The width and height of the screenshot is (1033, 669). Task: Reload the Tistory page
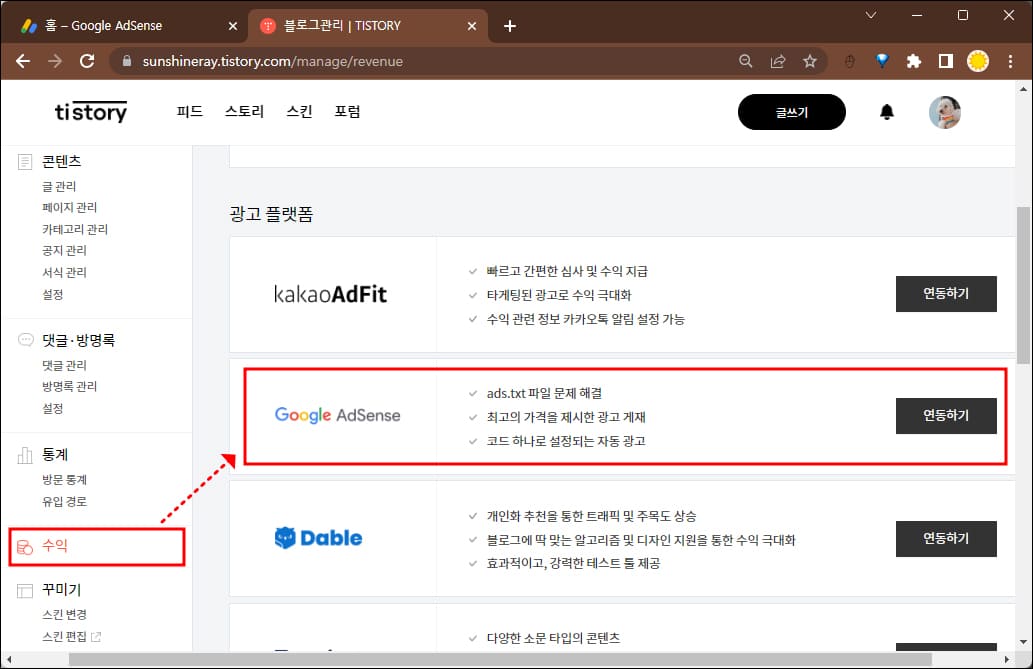[87, 61]
